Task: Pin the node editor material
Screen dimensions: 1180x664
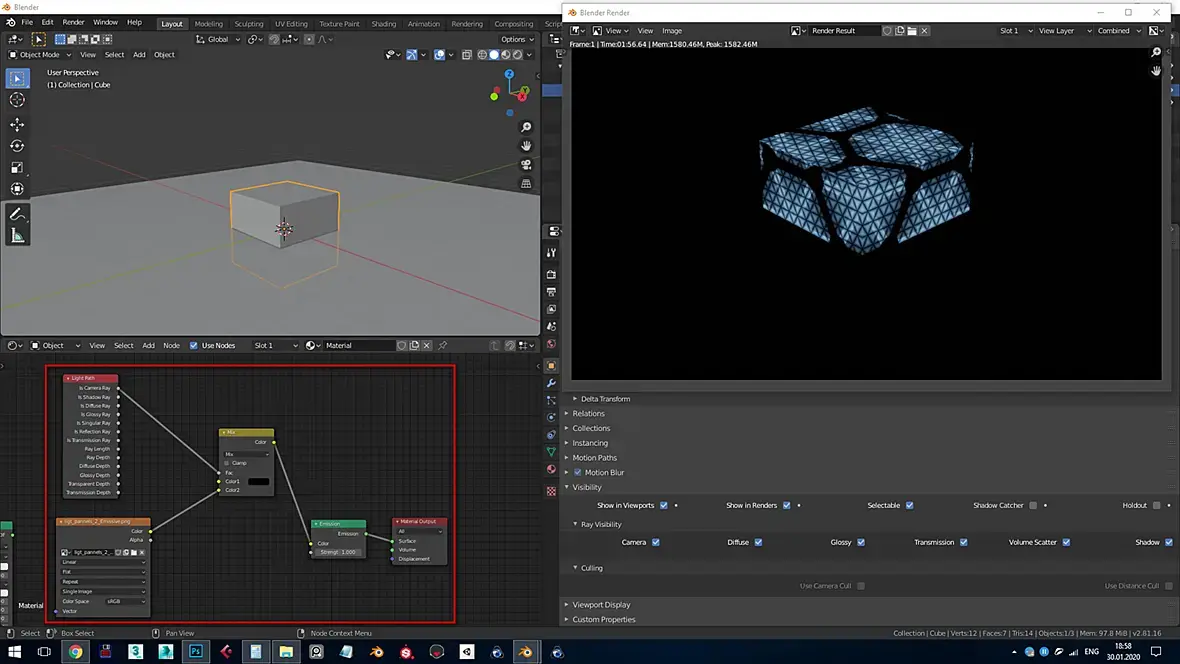Action: click(x=443, y=346)
